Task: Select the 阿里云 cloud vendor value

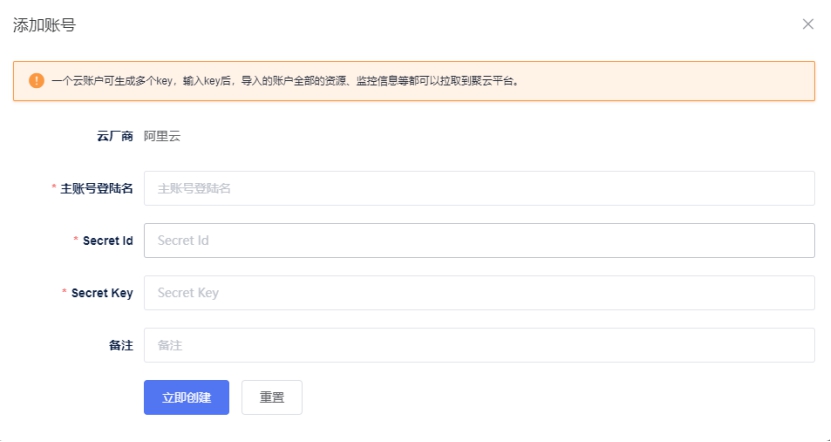Action: click(x=162, y=136)
